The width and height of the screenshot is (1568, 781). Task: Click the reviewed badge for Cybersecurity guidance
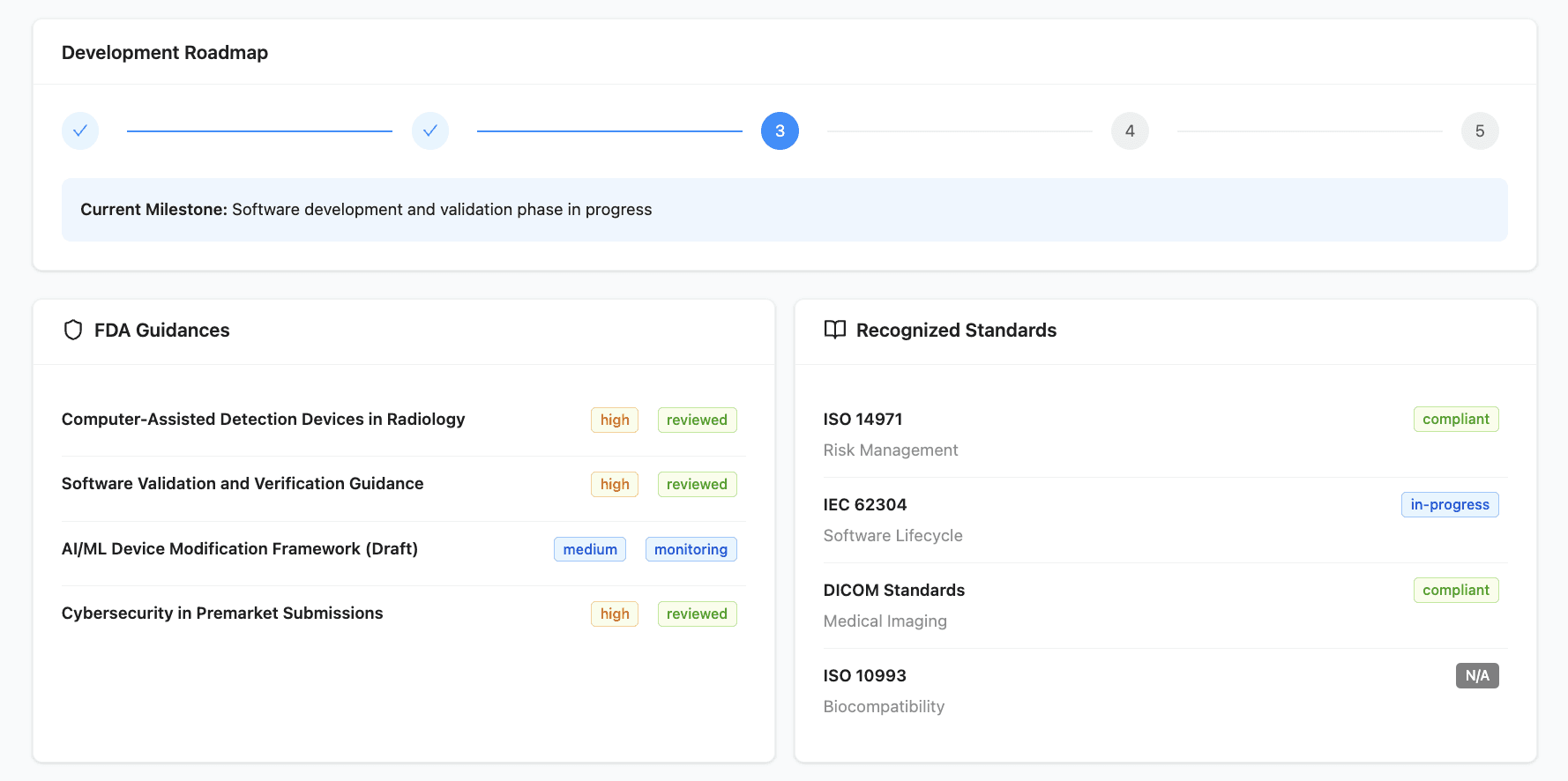pos(697,614)
